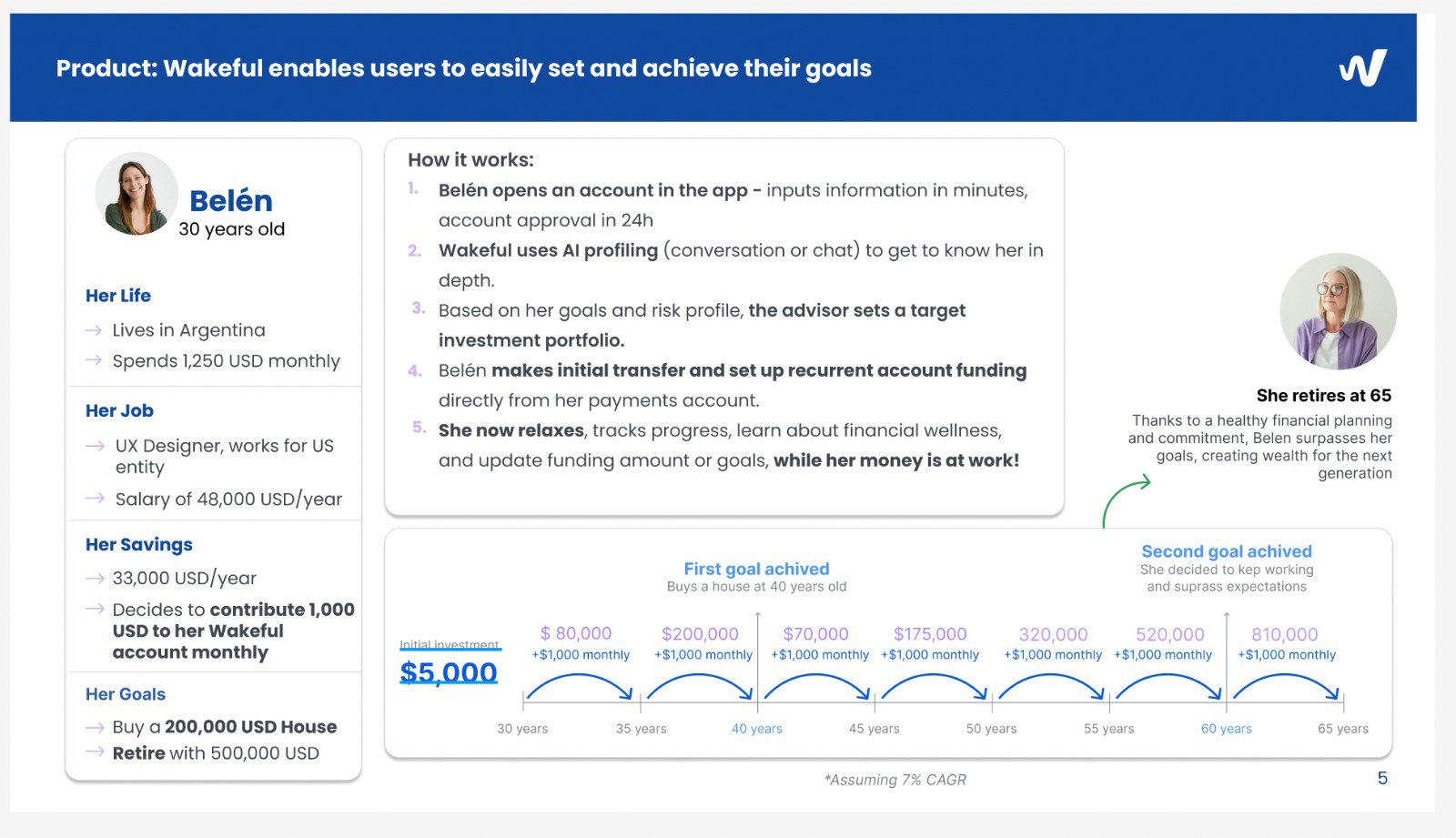Click the arrow bullet beside 33,000 USD/year

click(x=95, y=579)
